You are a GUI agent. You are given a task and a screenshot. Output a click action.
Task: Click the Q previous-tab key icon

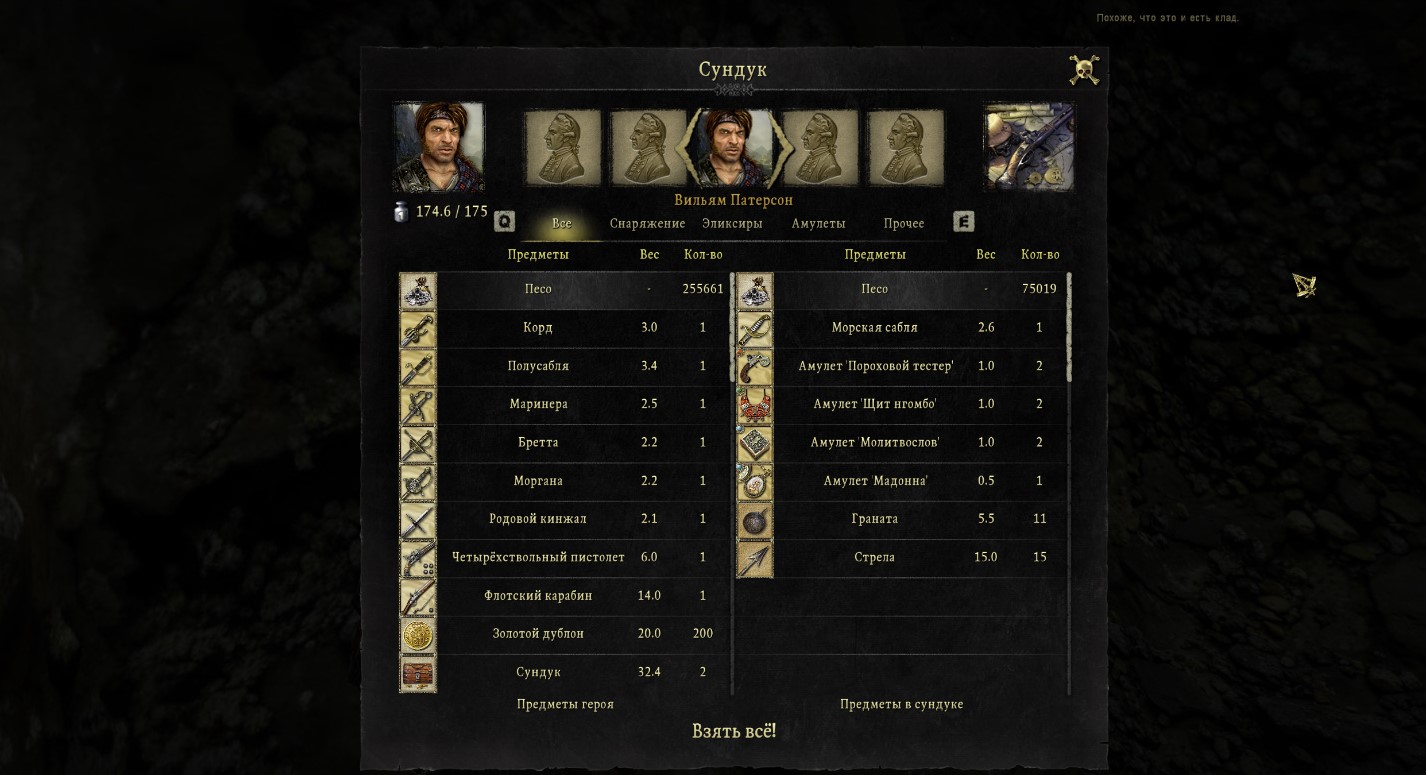coord(505,222)
